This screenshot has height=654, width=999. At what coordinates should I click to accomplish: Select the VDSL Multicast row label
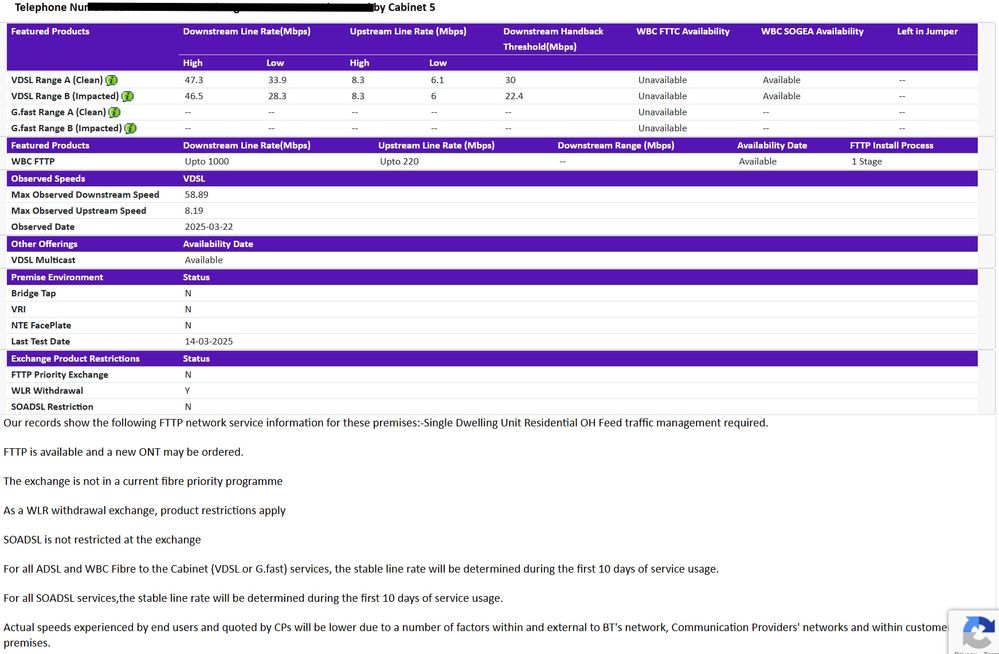tap(43, 260)
